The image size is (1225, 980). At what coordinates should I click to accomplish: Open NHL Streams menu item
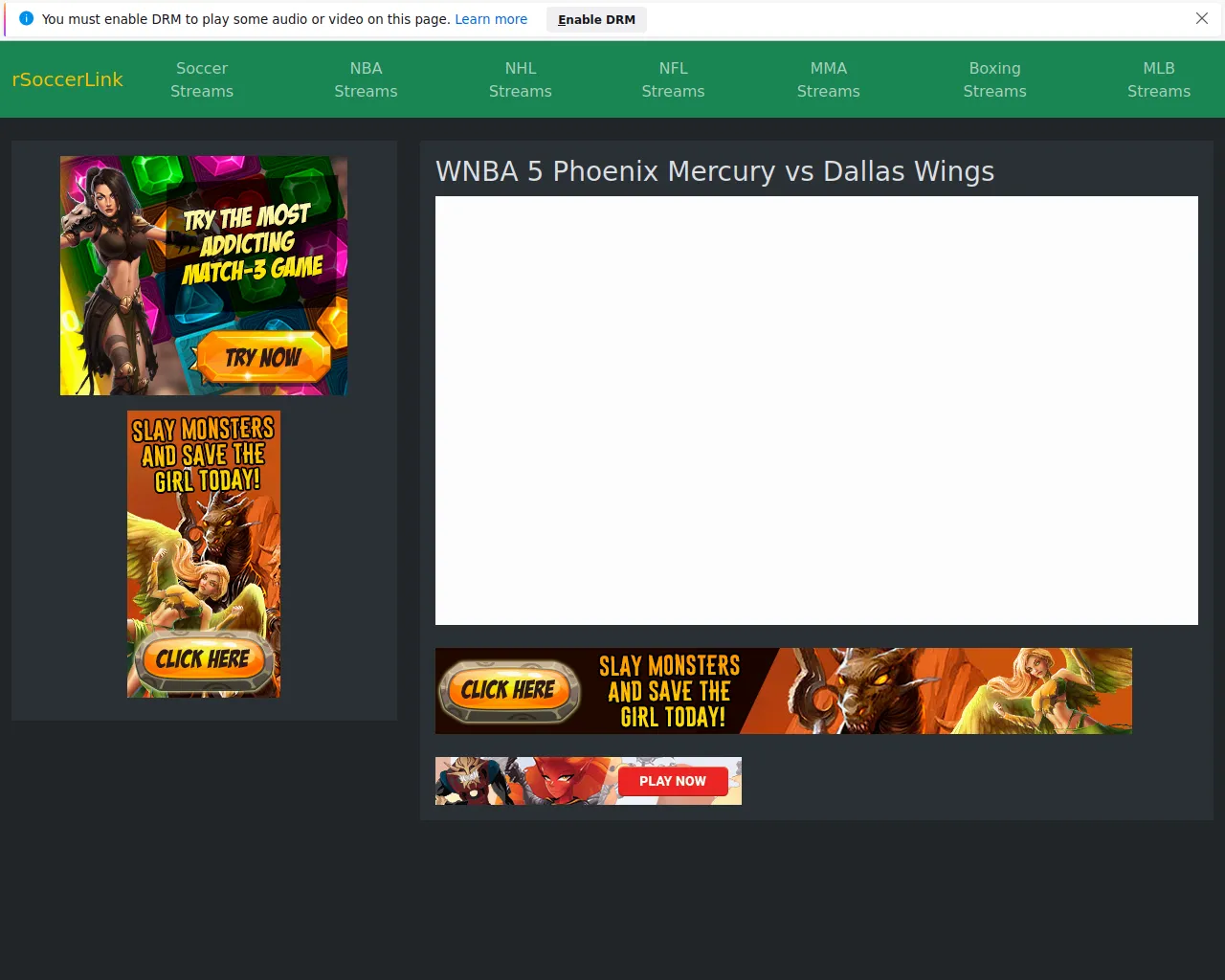coord(521,79)
